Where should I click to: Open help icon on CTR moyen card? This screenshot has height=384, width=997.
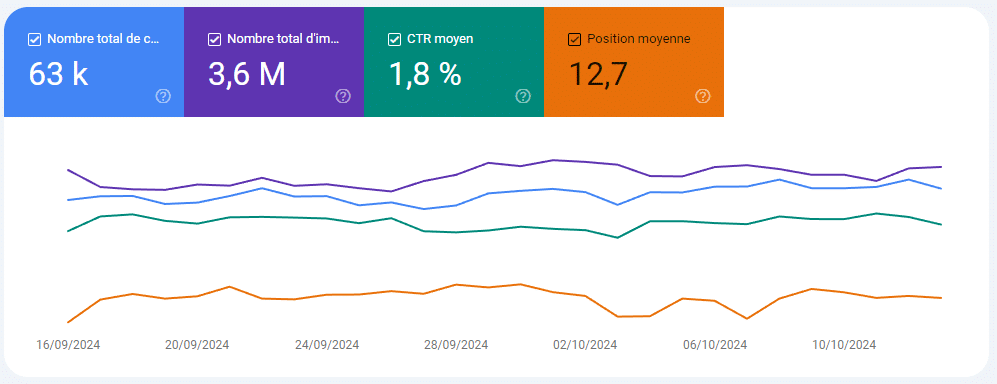click(523, 96)
